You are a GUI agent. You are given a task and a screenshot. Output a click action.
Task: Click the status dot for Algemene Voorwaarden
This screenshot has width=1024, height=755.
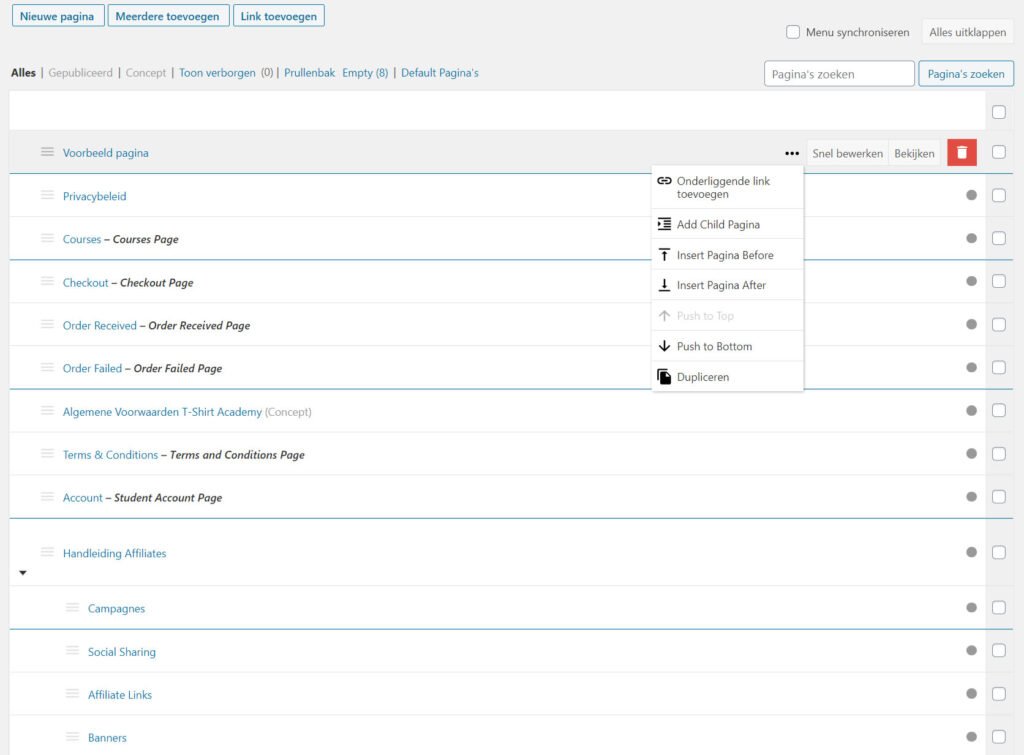[x=971, y=411]
